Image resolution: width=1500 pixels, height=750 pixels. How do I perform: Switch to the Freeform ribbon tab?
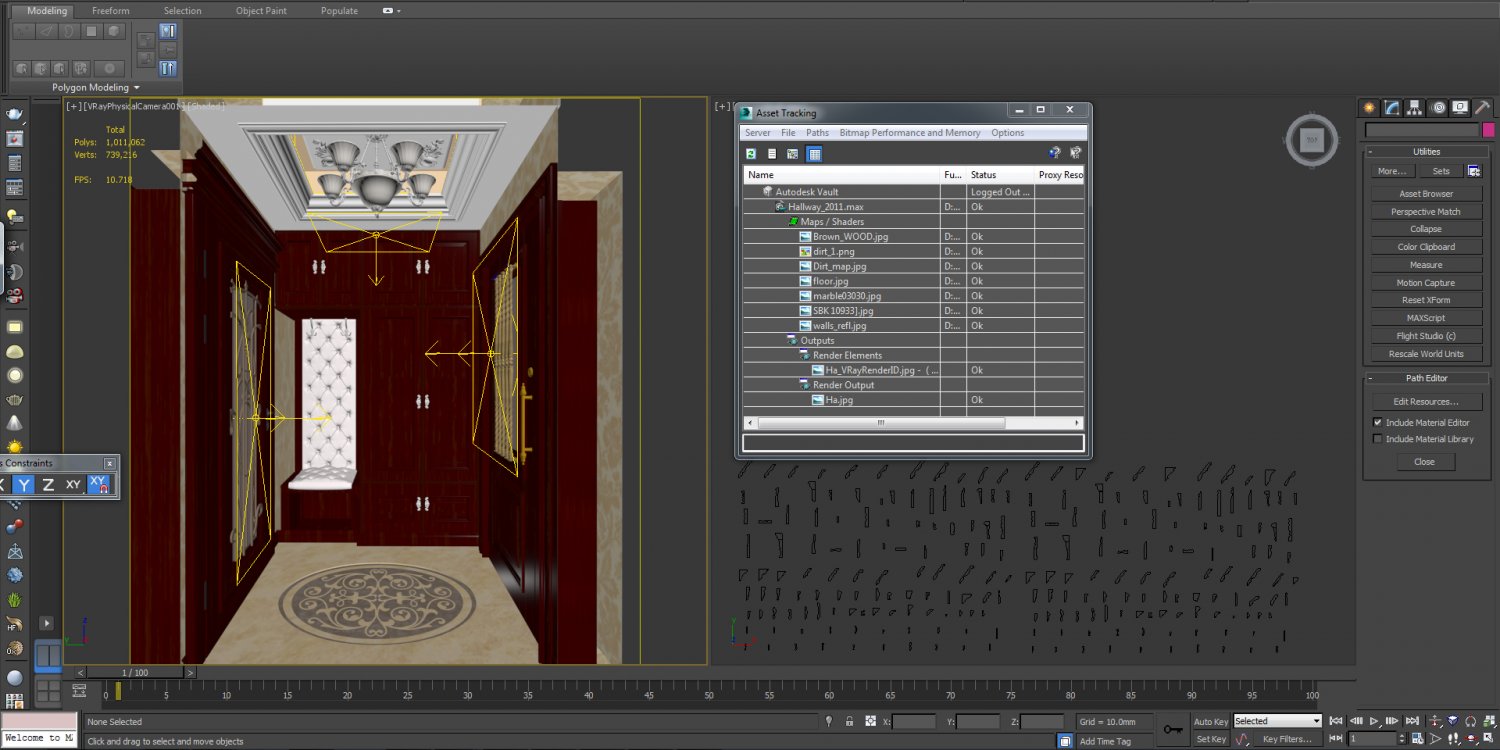pos(110,10)
